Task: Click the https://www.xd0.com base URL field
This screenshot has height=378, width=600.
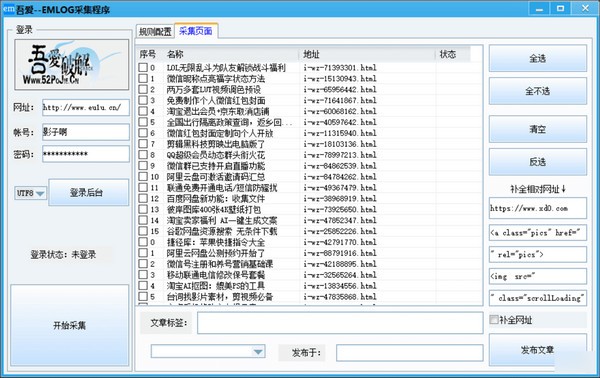Action: 538,208
